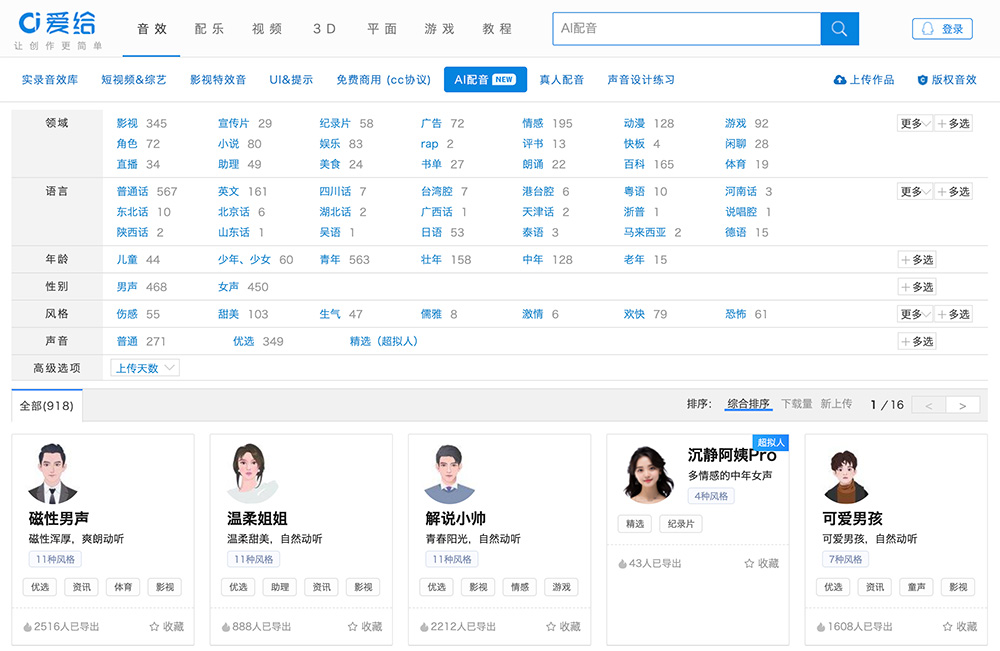Viewport: 1000px width, 651px height.
Task: Select the 男声 gender filter
Action: 129,286
